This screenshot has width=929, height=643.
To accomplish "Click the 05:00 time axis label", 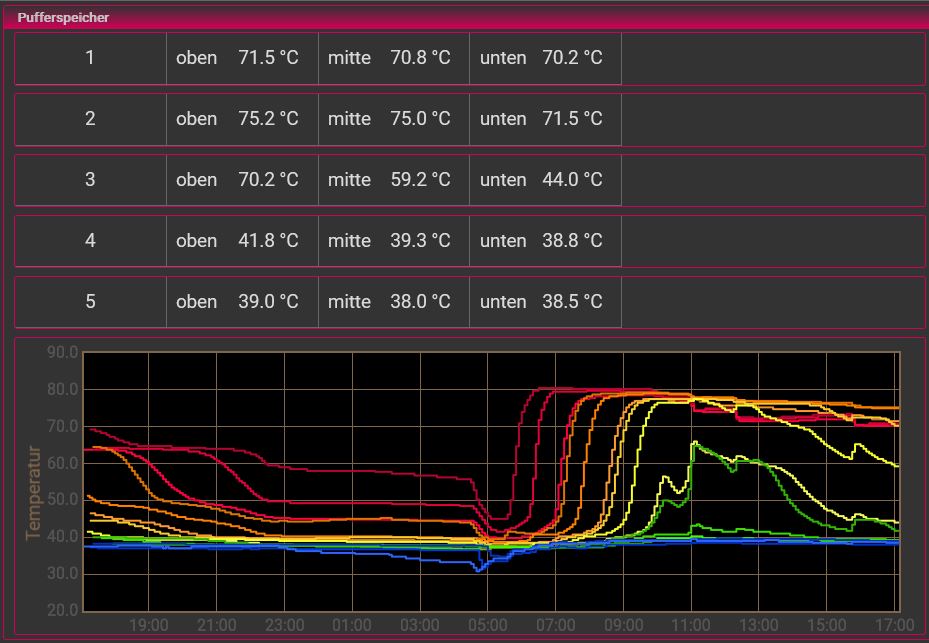I will 486,625.
